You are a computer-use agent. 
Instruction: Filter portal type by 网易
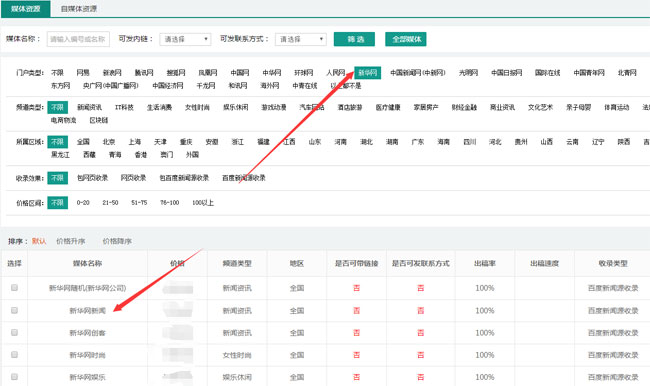[x=83, y=73]
